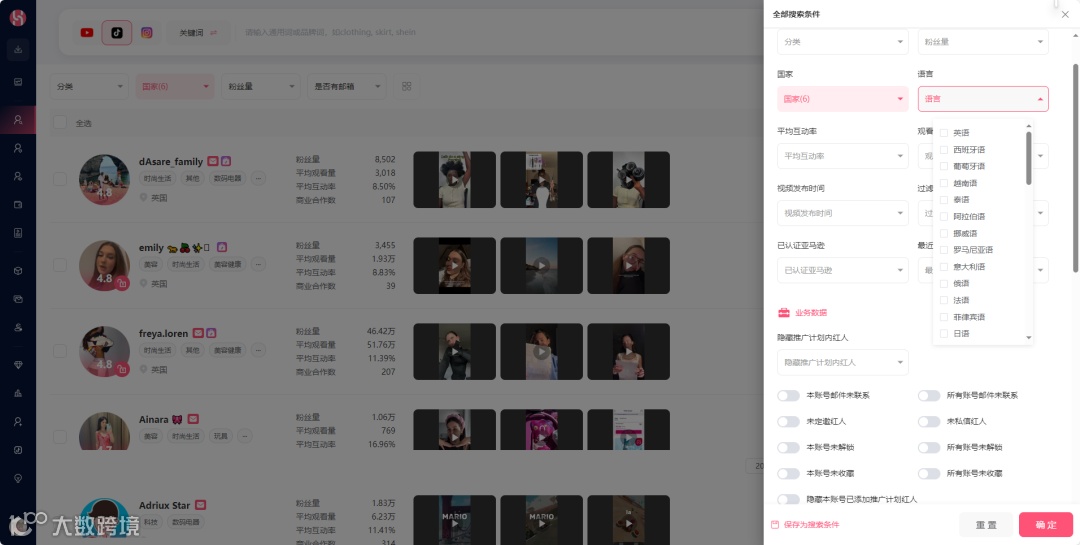The width and height of the screenshot is (1080, 545).
Task: Open the 是否有邮箱 filter in the background list
Action: point(347,87)
